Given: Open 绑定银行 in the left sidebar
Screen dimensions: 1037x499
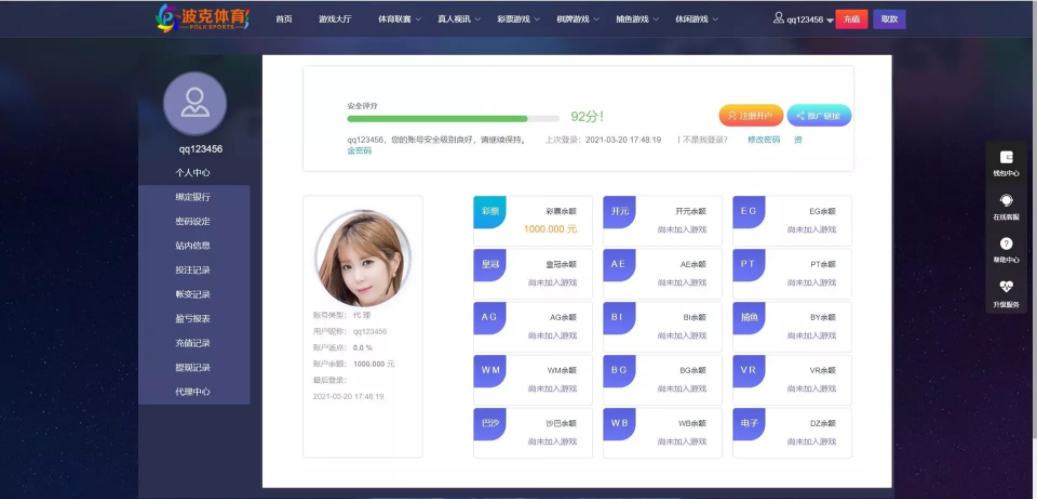Looking at the screenshot, I should [x=193, y=197].
